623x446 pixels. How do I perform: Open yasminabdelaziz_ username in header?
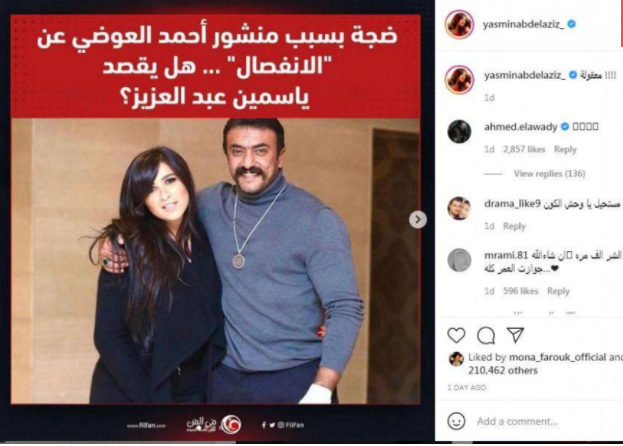tap(523, 24)
